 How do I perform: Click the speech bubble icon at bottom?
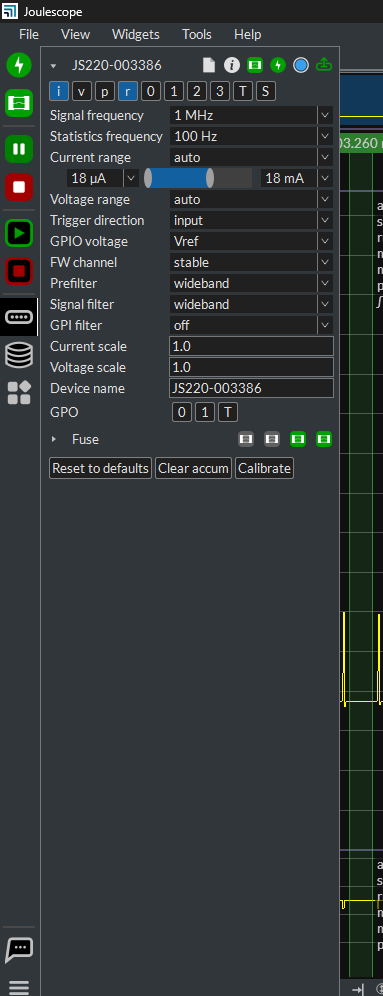(19, 950)
